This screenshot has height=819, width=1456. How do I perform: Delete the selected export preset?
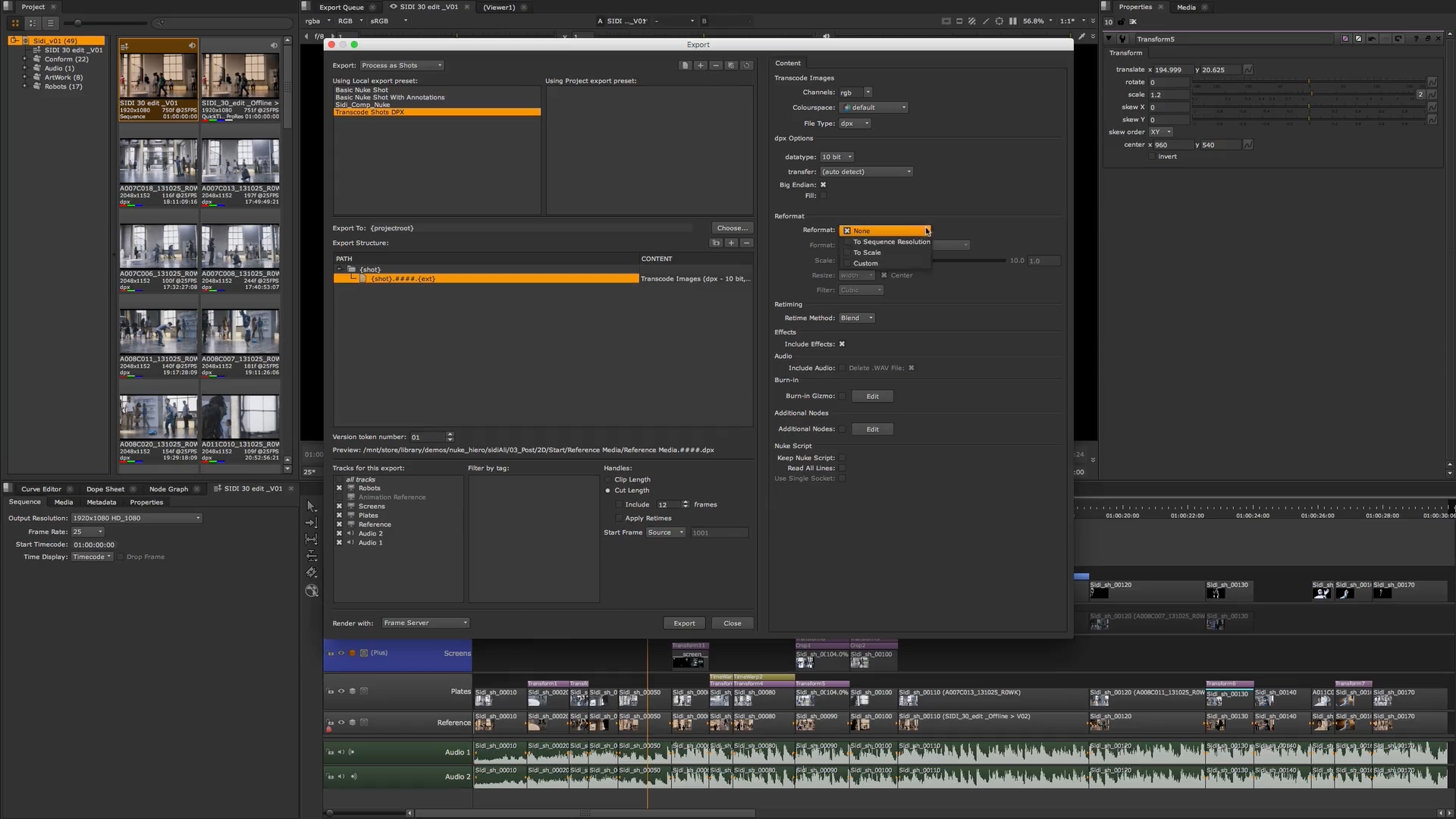pos(716,65)
